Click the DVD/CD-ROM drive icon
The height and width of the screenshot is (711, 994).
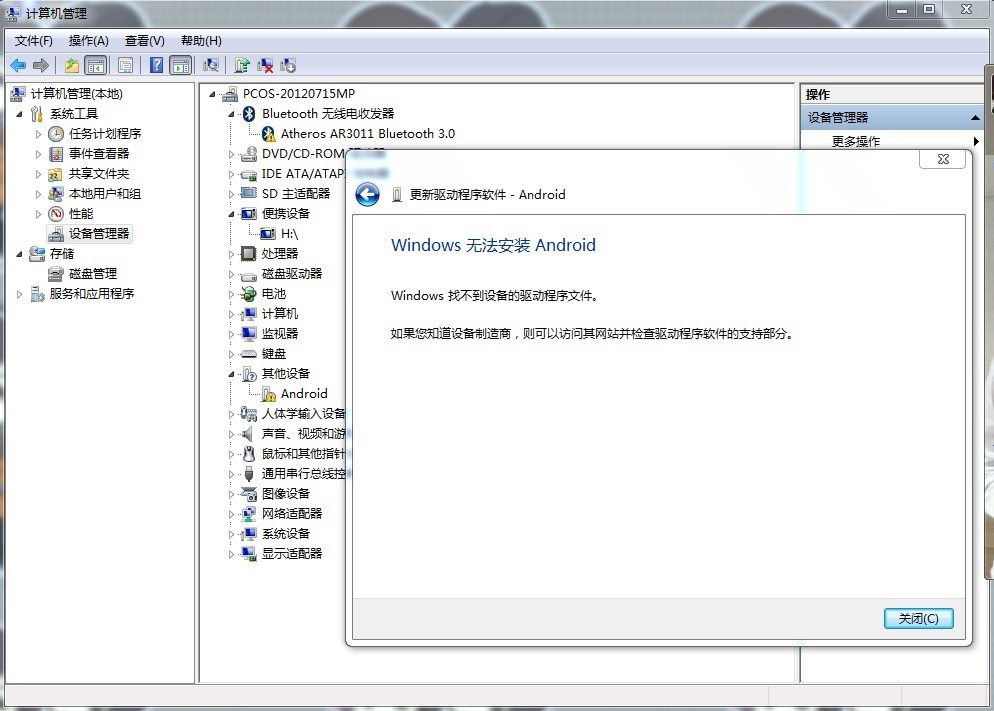(x=249, y=154)
